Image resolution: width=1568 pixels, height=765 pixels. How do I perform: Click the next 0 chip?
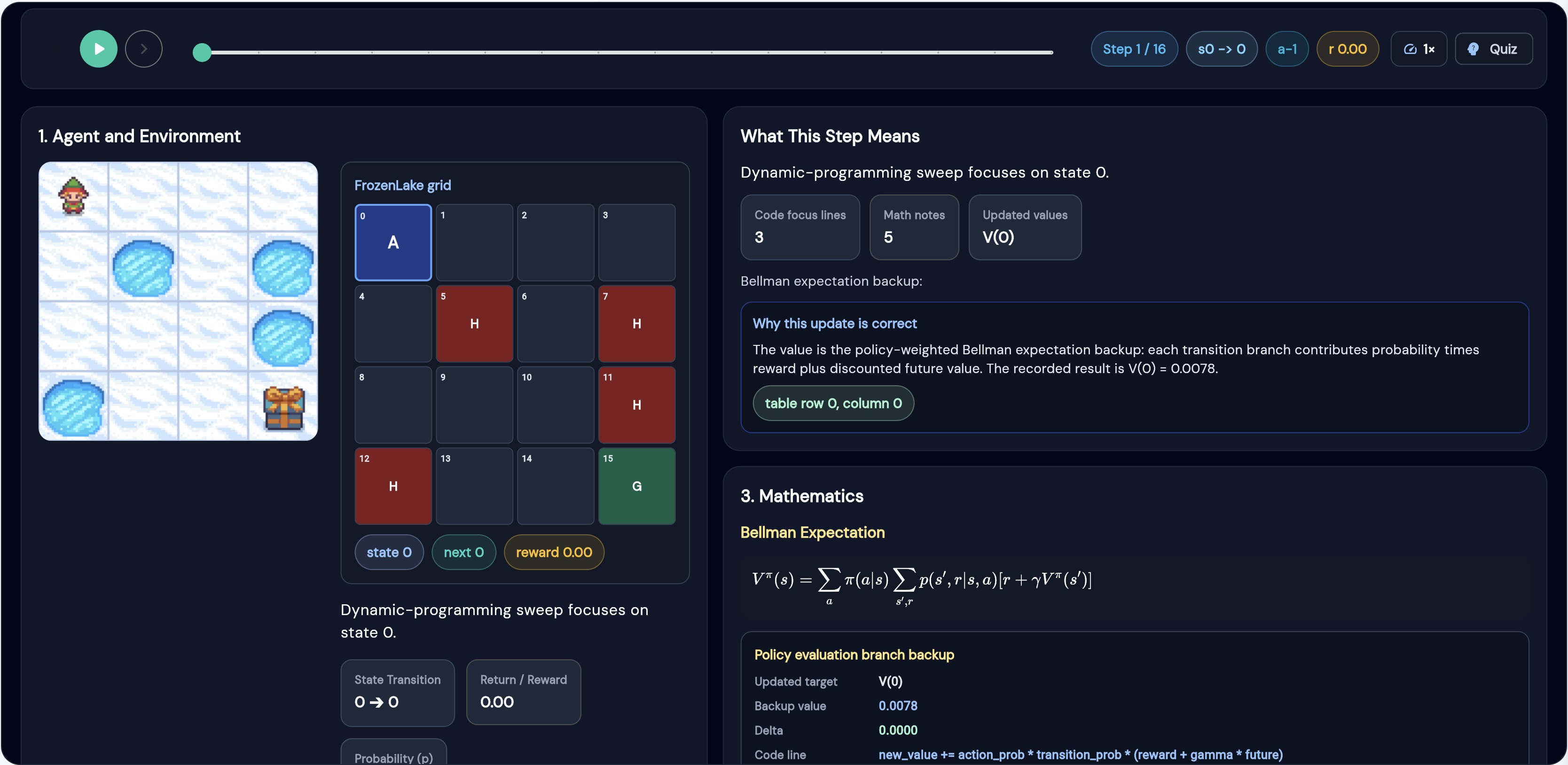(463, 553)
